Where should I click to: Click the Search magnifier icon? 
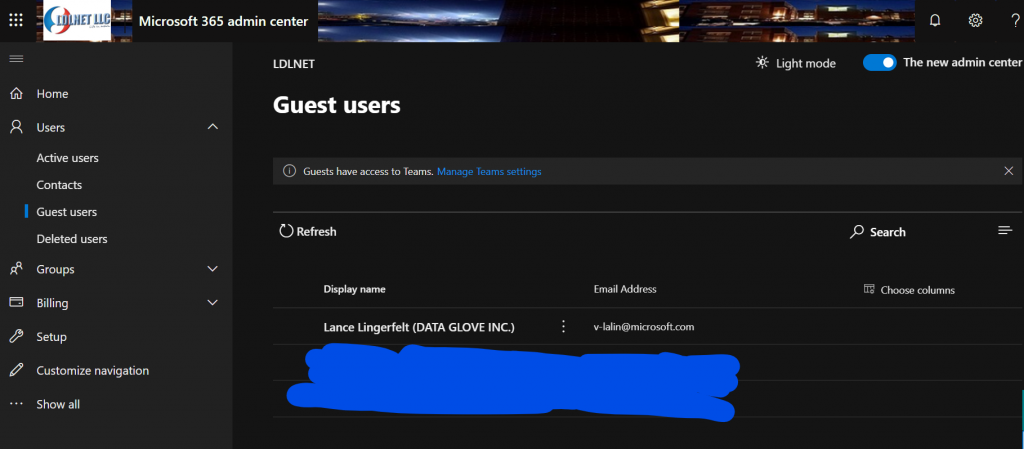(x=857, y=232)
